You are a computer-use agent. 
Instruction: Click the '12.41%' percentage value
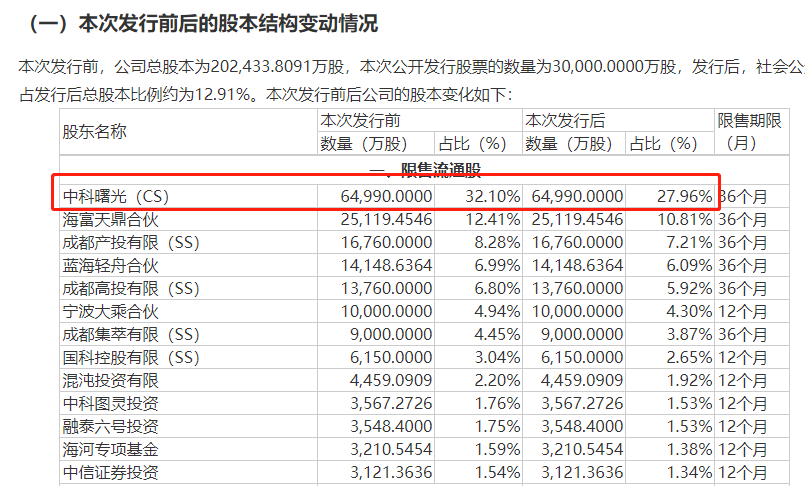coord(492,220)
